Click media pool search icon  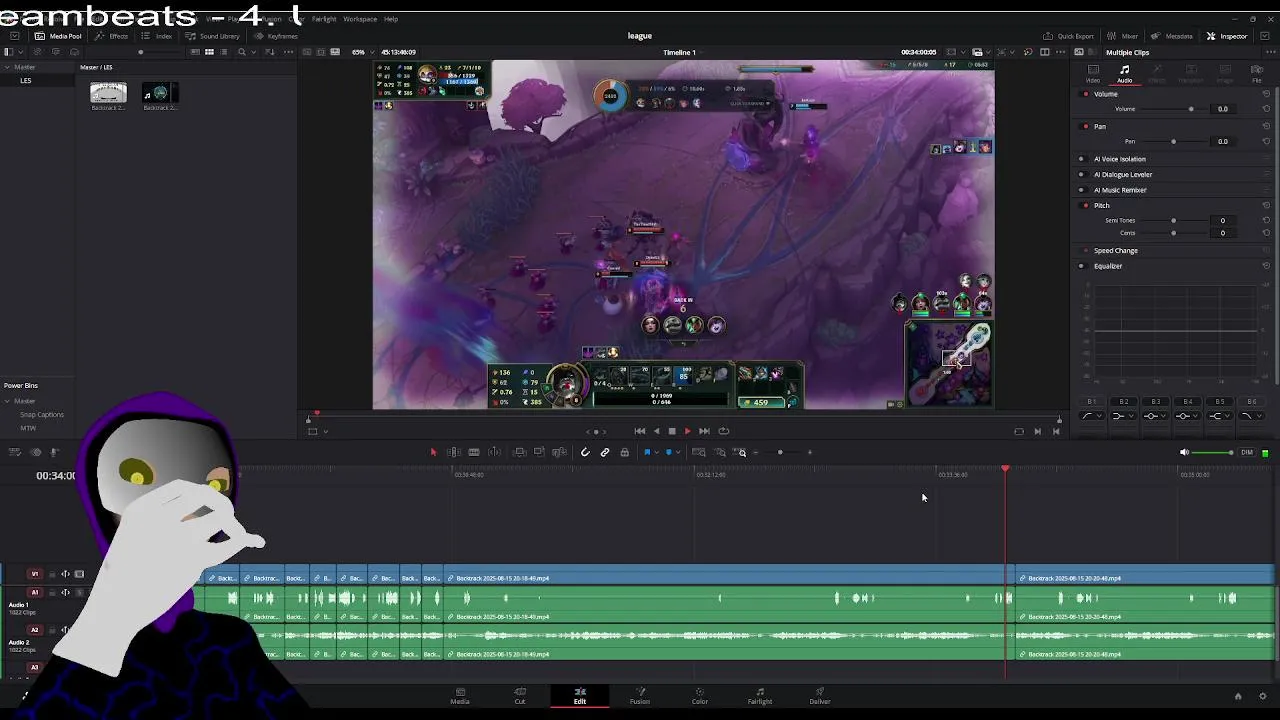click(x=242, y=52)
